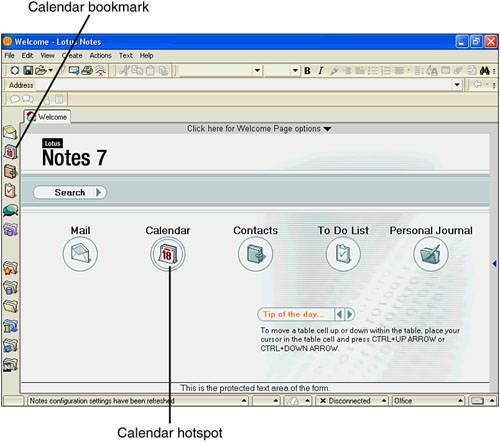Click the Contacts hotspot icon

click(x=255, y=254)
